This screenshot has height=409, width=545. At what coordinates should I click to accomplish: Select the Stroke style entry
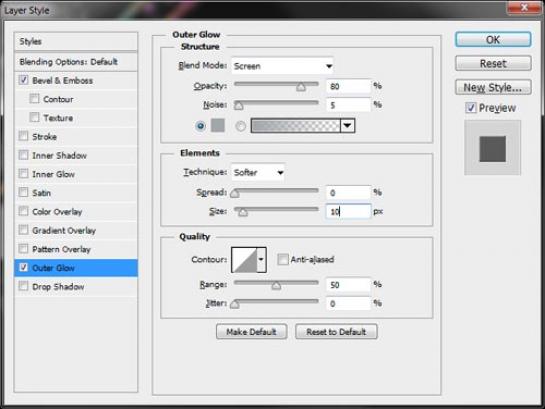click(76, 137)
